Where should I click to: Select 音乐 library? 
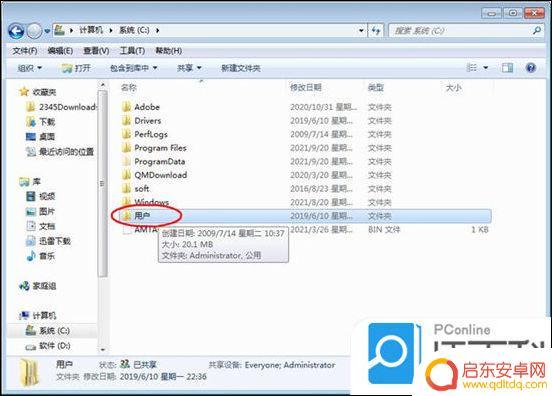[x=41, y=256]
